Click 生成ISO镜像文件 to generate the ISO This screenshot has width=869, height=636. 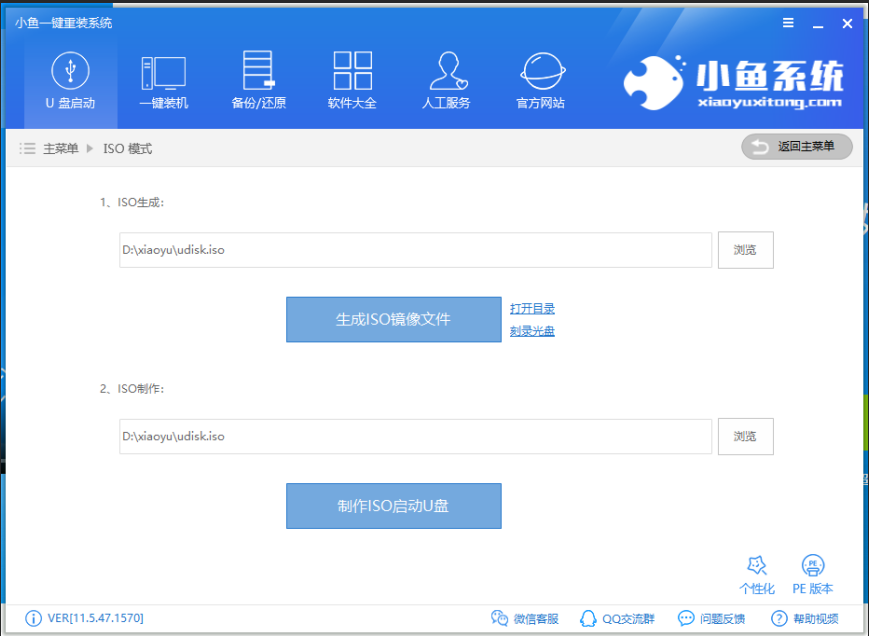coord(393,320)
